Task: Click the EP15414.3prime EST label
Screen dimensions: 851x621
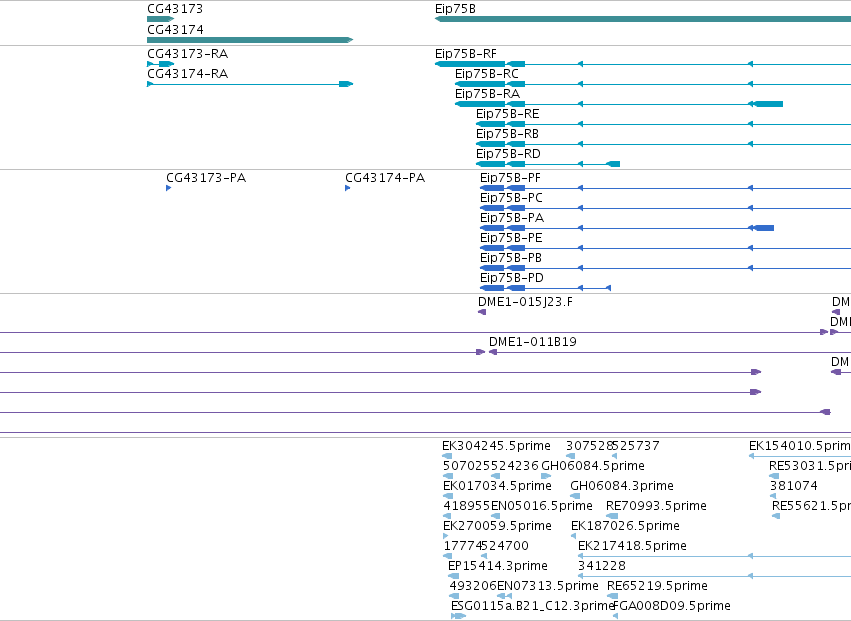Action: [x=498, y=567]
